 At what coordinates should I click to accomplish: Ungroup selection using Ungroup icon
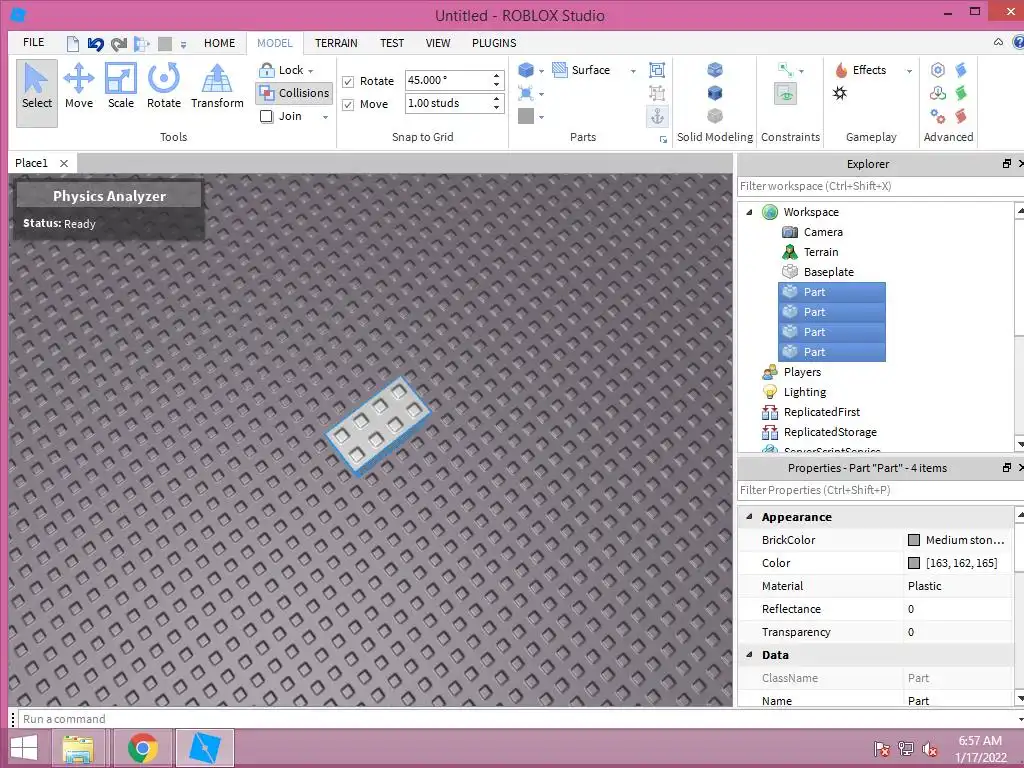(x=657, y=93)
